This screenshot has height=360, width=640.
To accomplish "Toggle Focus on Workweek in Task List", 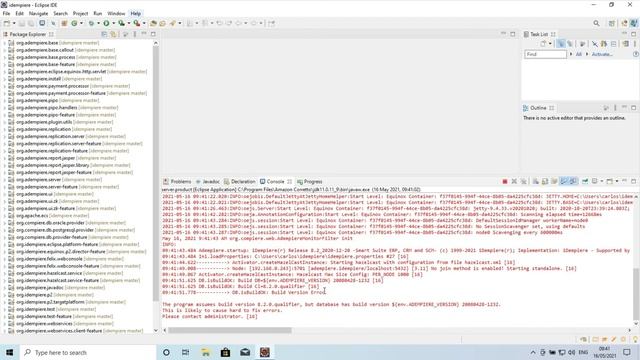I will coord(582,44).
